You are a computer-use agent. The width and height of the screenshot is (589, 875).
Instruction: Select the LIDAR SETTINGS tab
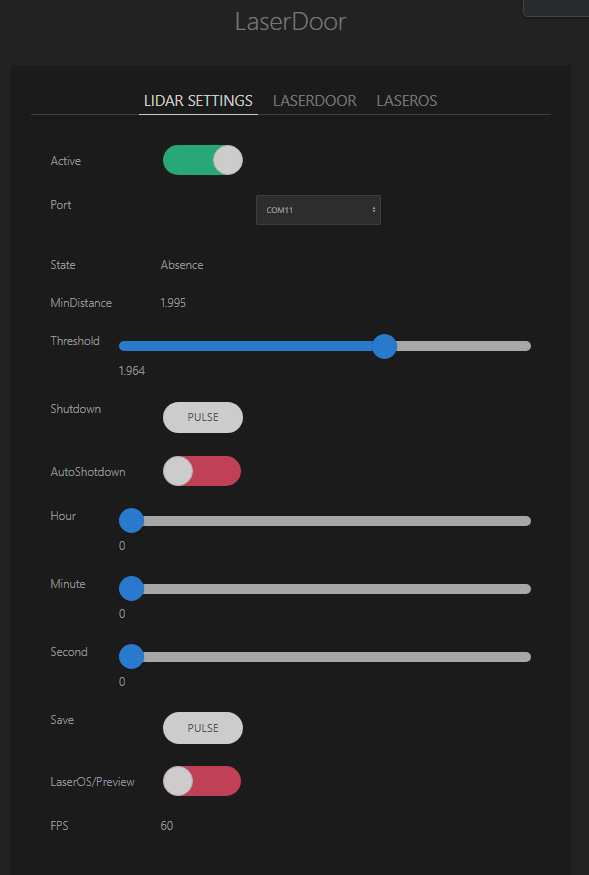pyautogui.click(x=198, y=100)
